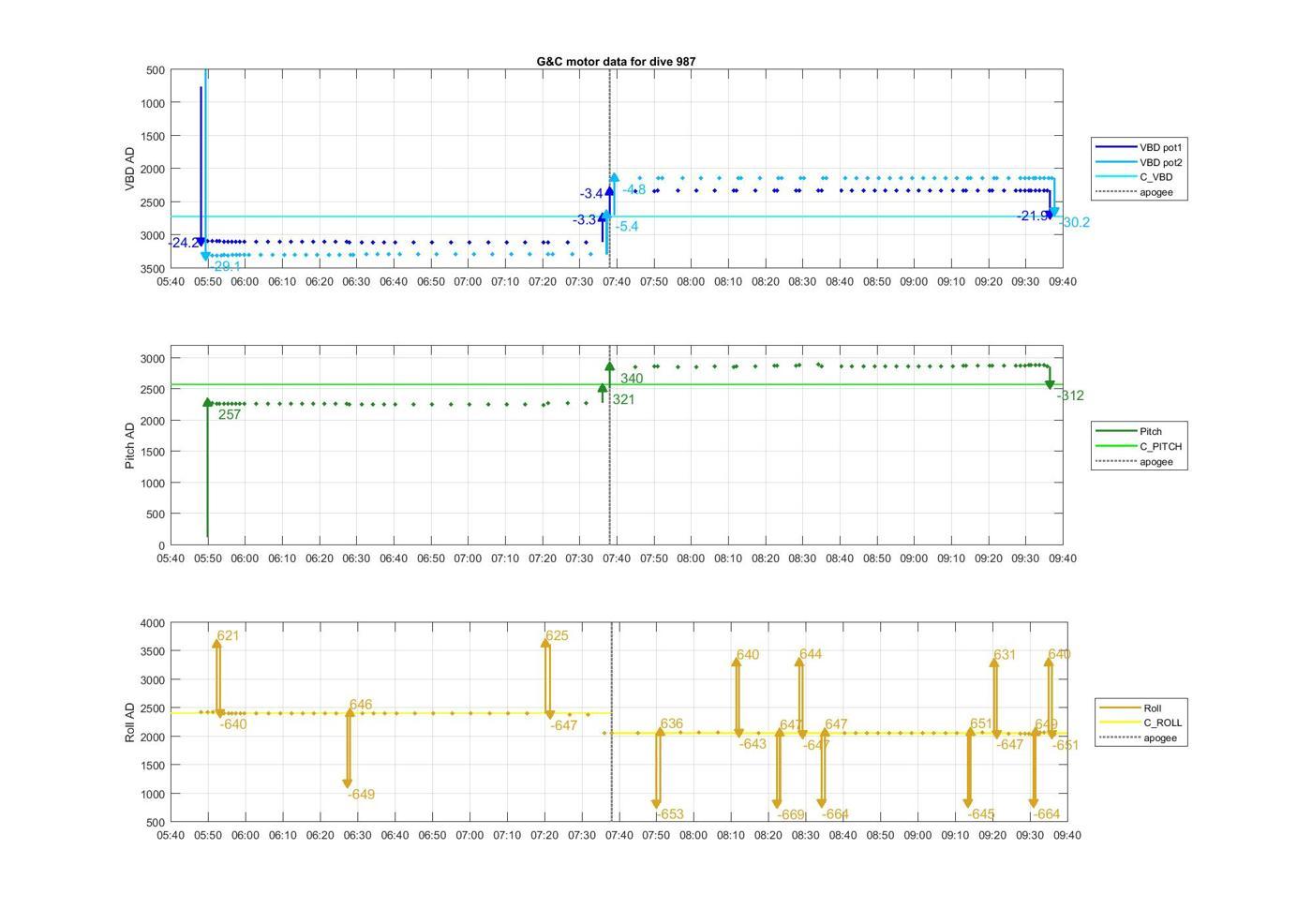This screenshot has width=1312, height=924.
Task: Click the '-651' roll data label
Action: click(1066, 745)
